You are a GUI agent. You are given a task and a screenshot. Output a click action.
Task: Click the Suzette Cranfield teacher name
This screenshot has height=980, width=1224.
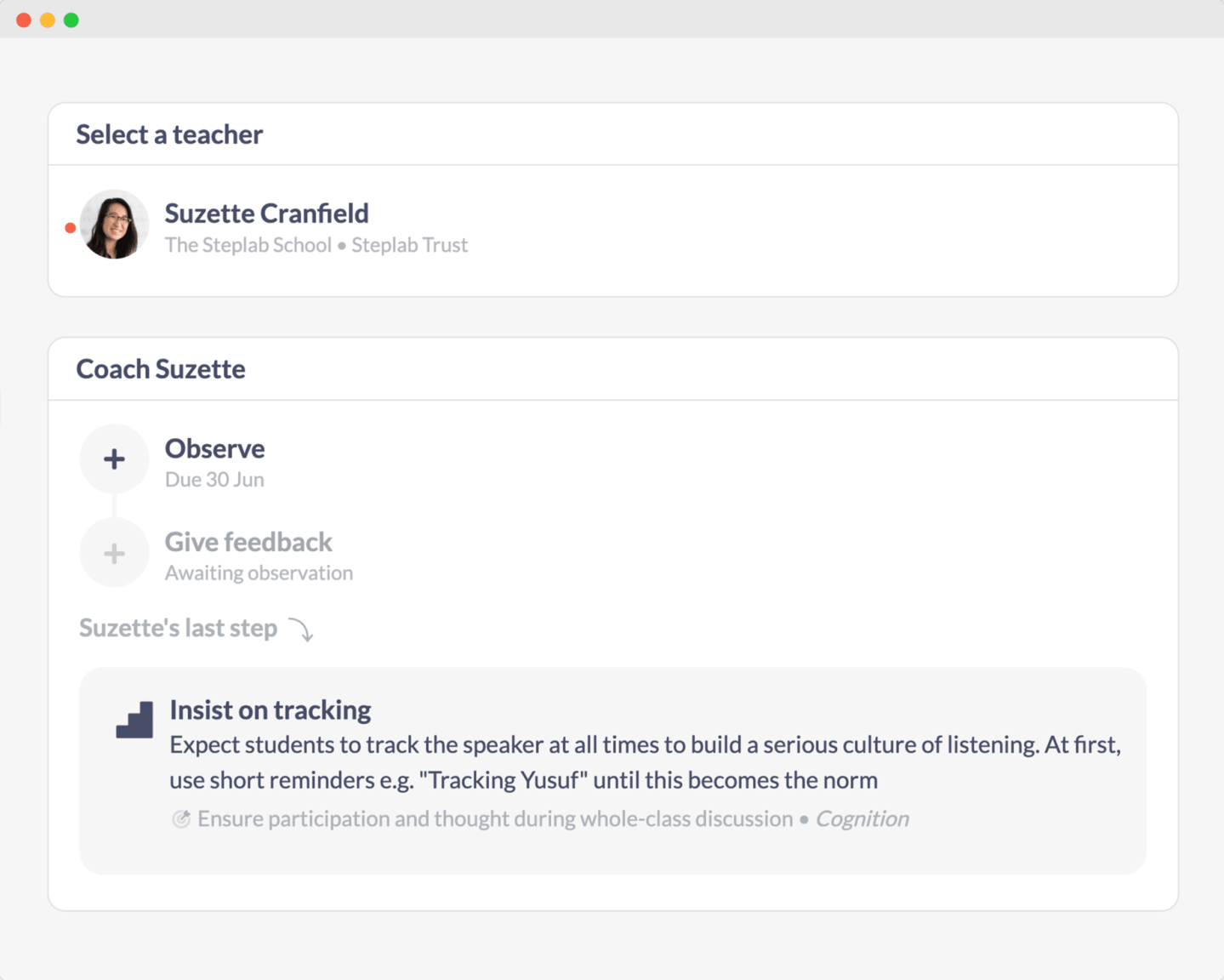[266, 214]
